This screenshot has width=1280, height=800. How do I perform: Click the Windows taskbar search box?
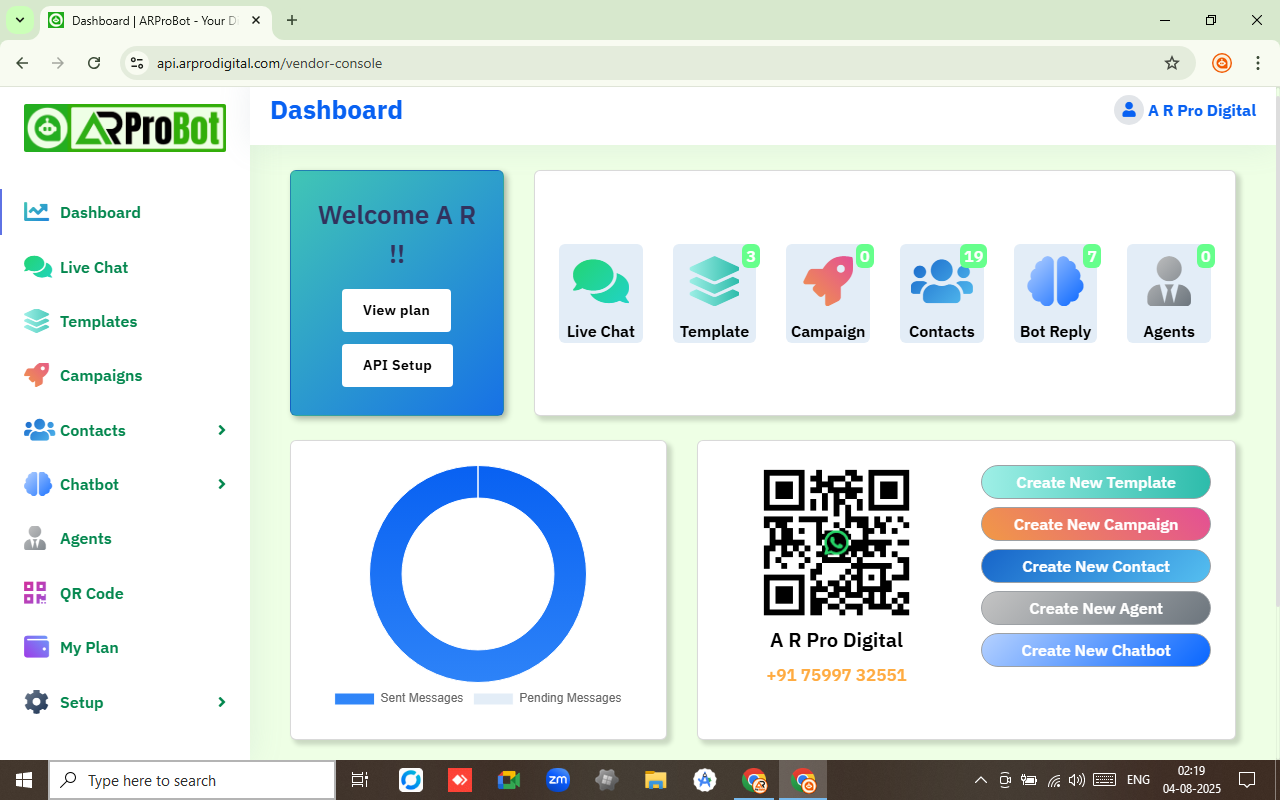[192, 780]
